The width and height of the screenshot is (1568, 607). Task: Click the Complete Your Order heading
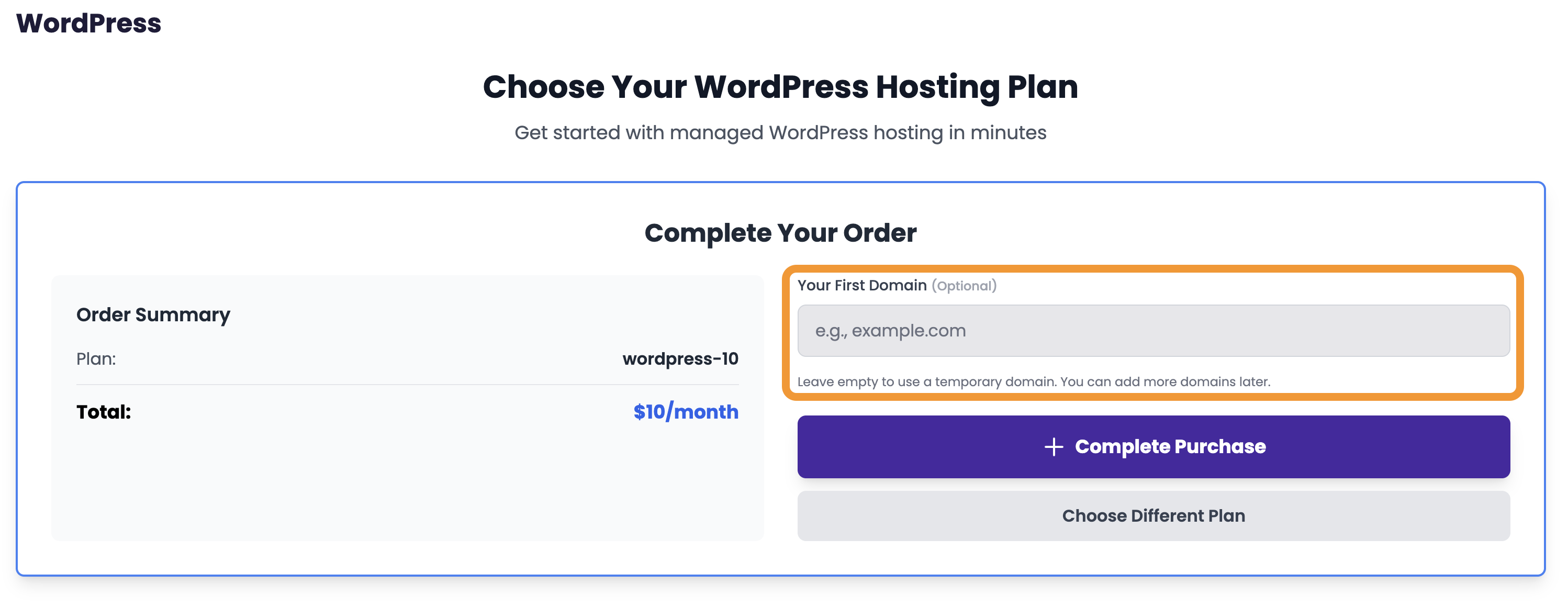[x=780, y=233]
